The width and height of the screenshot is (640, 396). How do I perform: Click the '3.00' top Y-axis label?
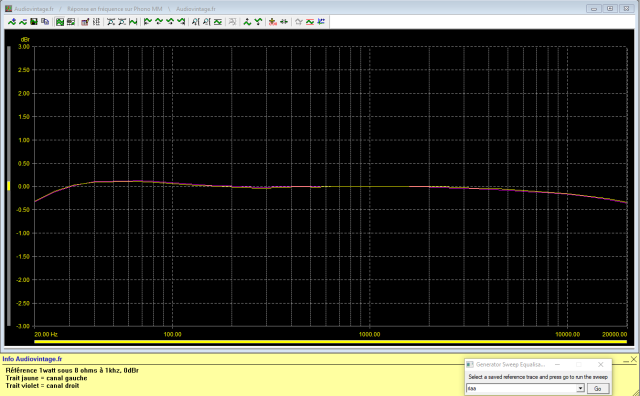(x=24, y=47)
